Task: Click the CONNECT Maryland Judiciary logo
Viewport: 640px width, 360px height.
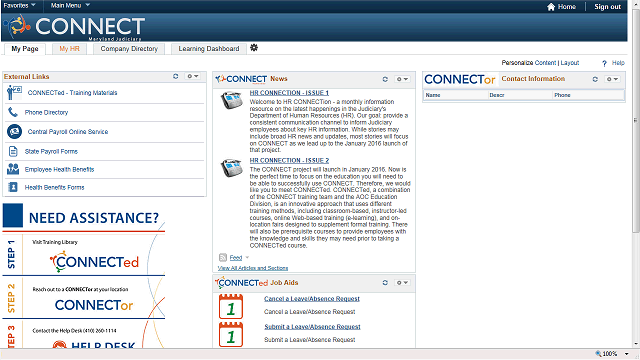Action: (74, 27)
